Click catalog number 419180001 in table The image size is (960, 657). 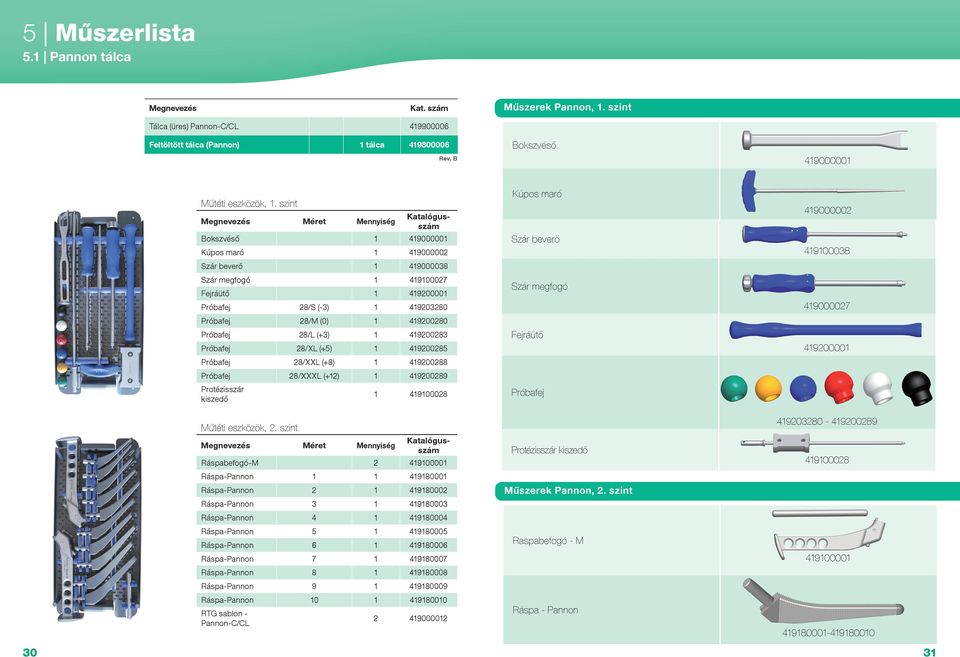point(428,476)
